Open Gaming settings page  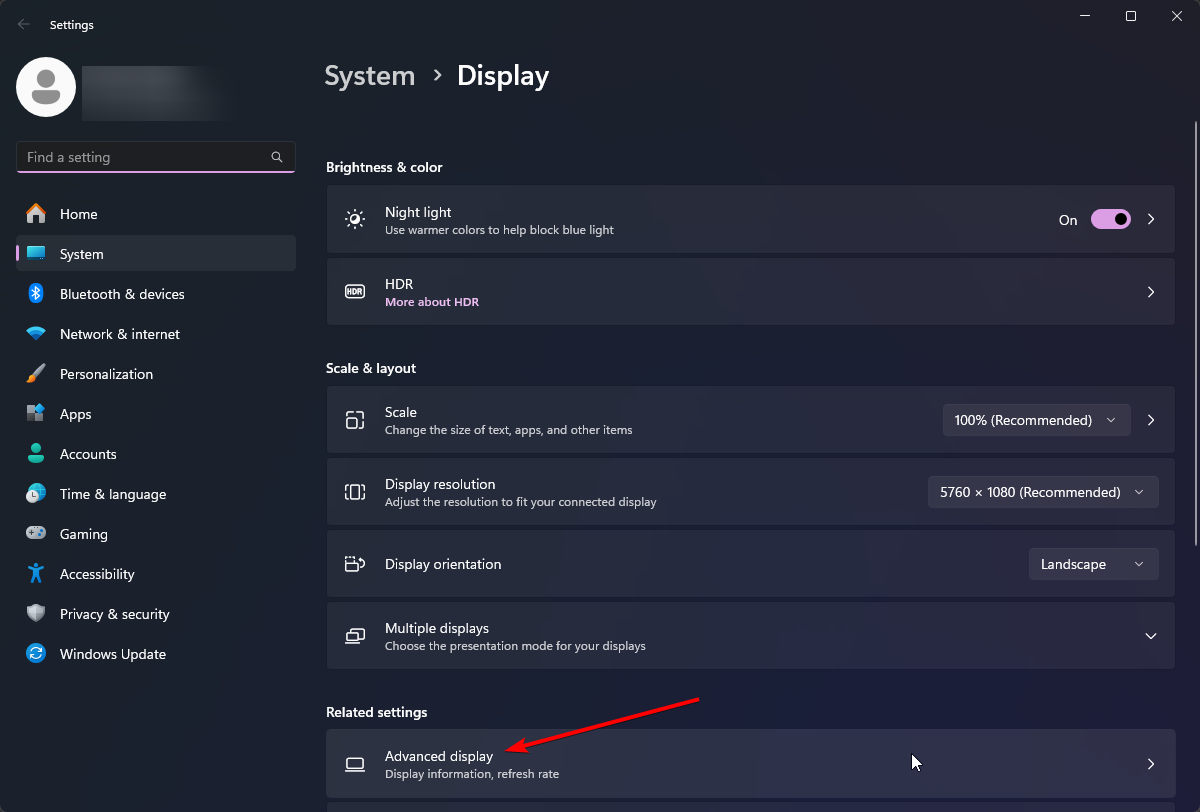[156, 534]
